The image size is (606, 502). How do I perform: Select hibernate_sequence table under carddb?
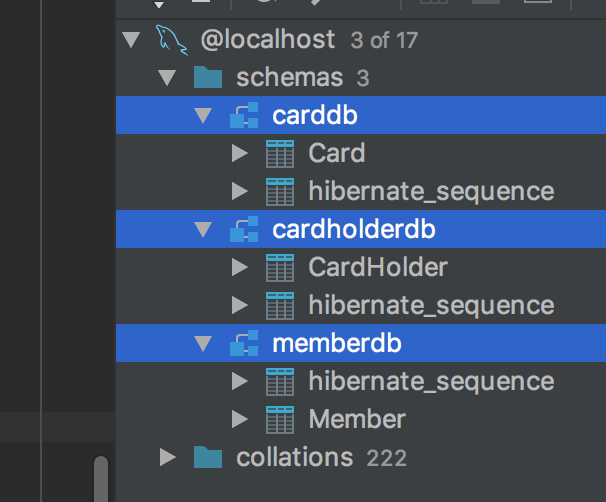431,192
